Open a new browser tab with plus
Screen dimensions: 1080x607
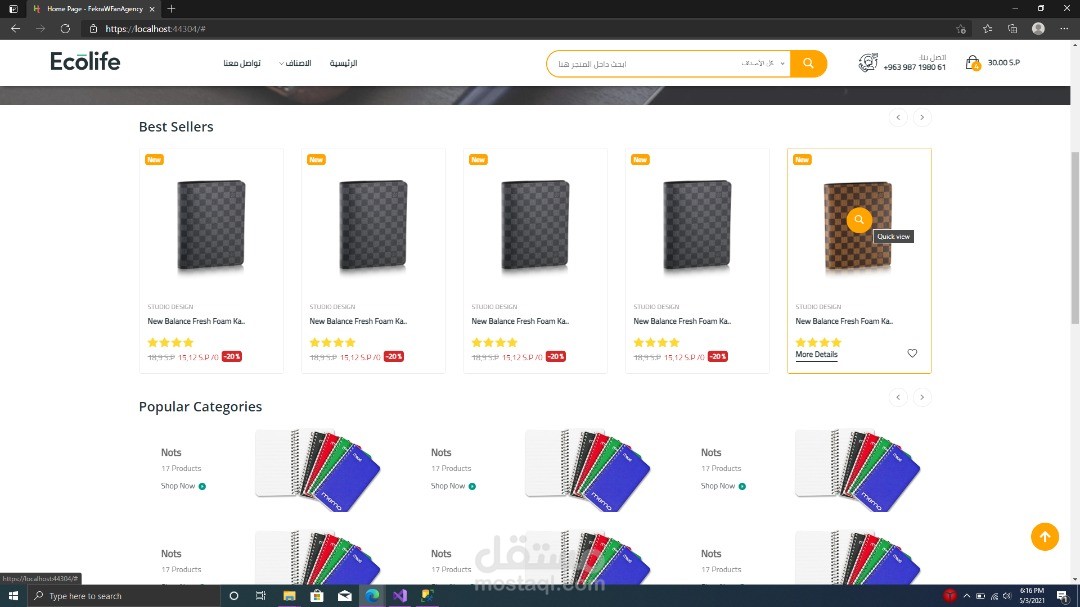coord(171,8)
